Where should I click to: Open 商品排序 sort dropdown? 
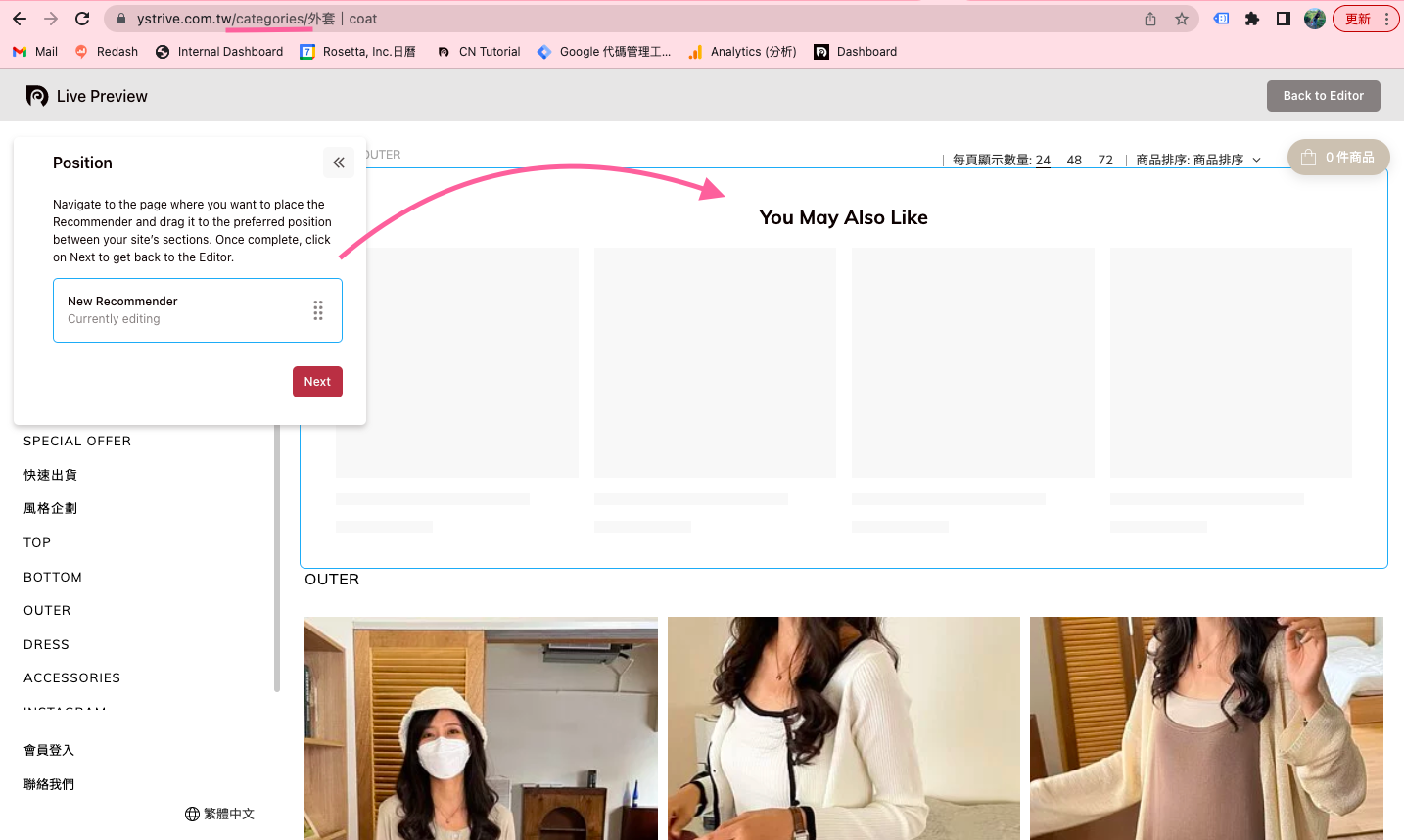[x=1198, y=160]
